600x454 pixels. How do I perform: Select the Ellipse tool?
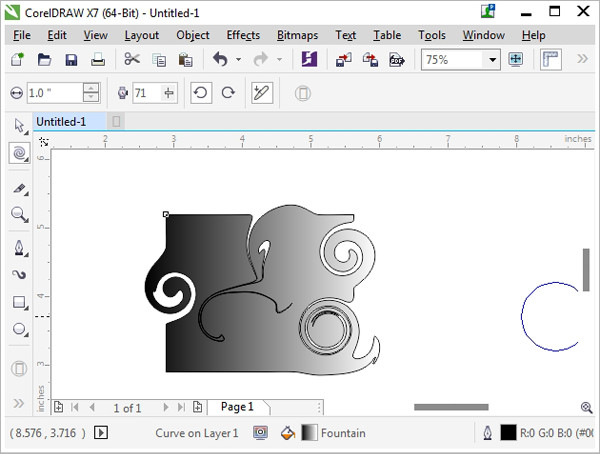pos(19,329)
